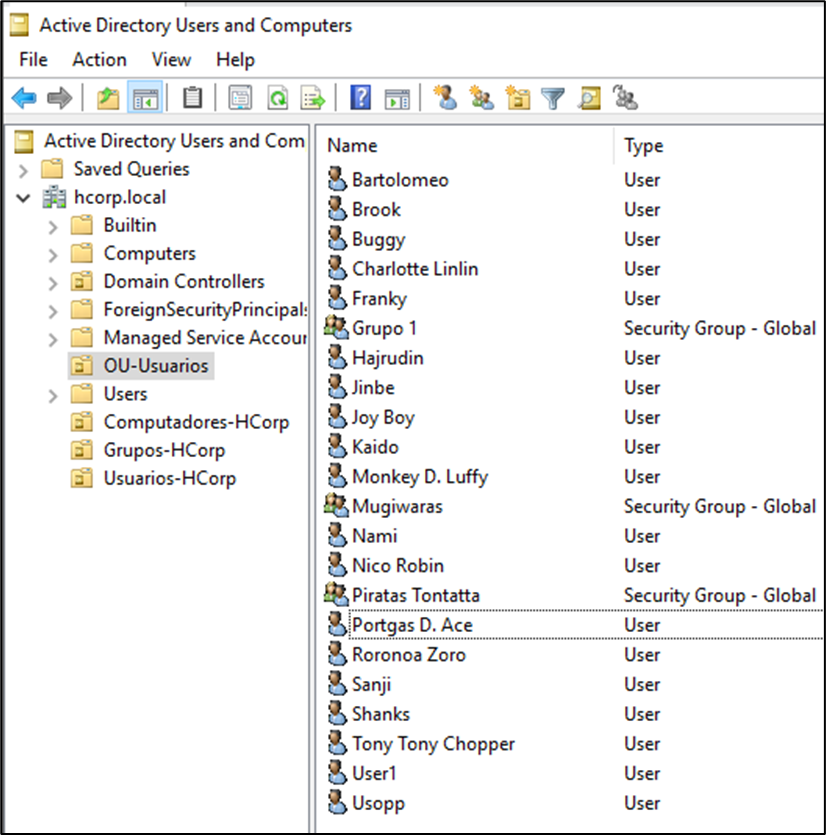Click the Back arrow in toolbar
Image resolution: width=826 pixels, height=835 pixels.
24,98
